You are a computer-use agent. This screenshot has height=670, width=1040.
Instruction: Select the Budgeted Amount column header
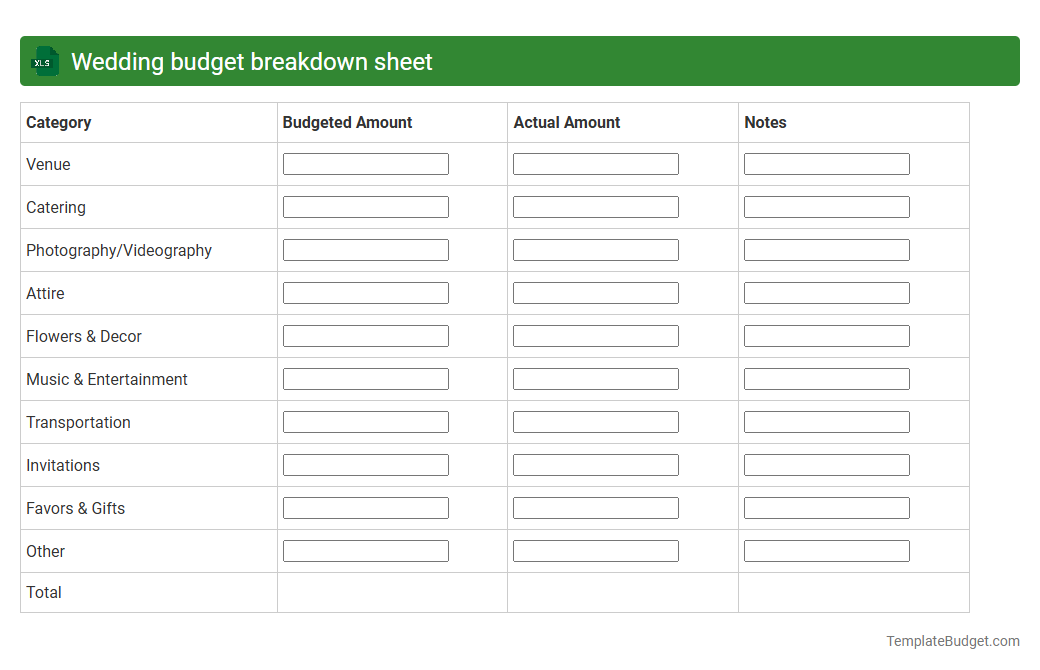pos(347,122)
